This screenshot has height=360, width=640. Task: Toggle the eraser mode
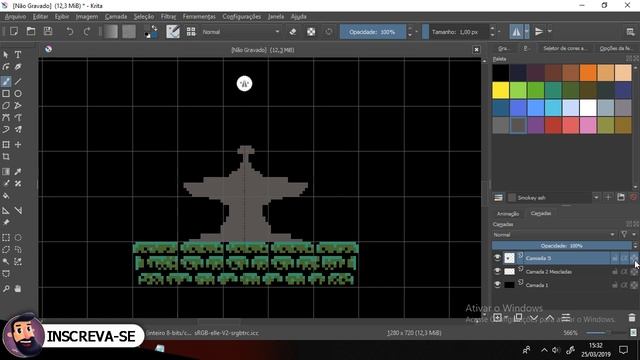[x=293, y=31]
